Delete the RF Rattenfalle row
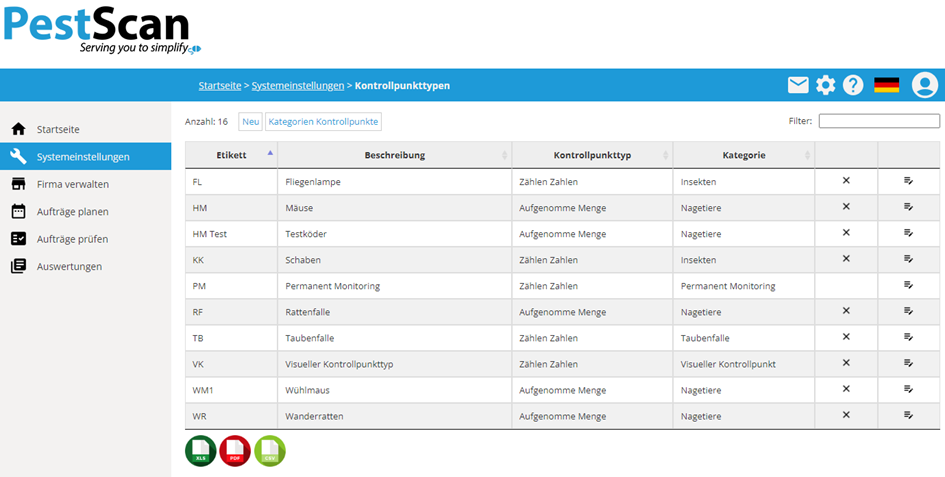 click(x=846, y=311)
